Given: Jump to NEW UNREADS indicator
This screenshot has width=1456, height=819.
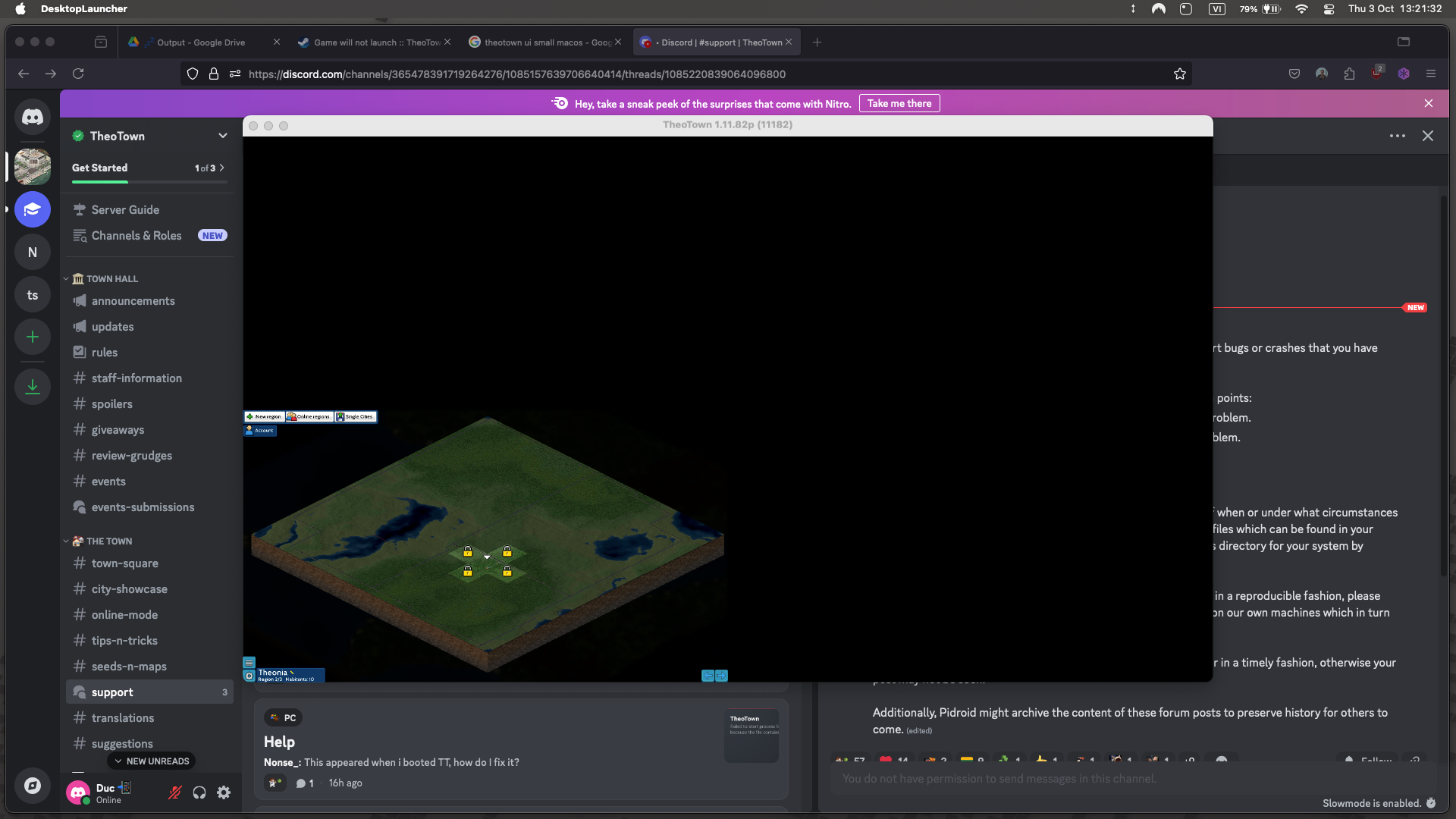Looking at the screenshot, I should click(x=151, y=761).
